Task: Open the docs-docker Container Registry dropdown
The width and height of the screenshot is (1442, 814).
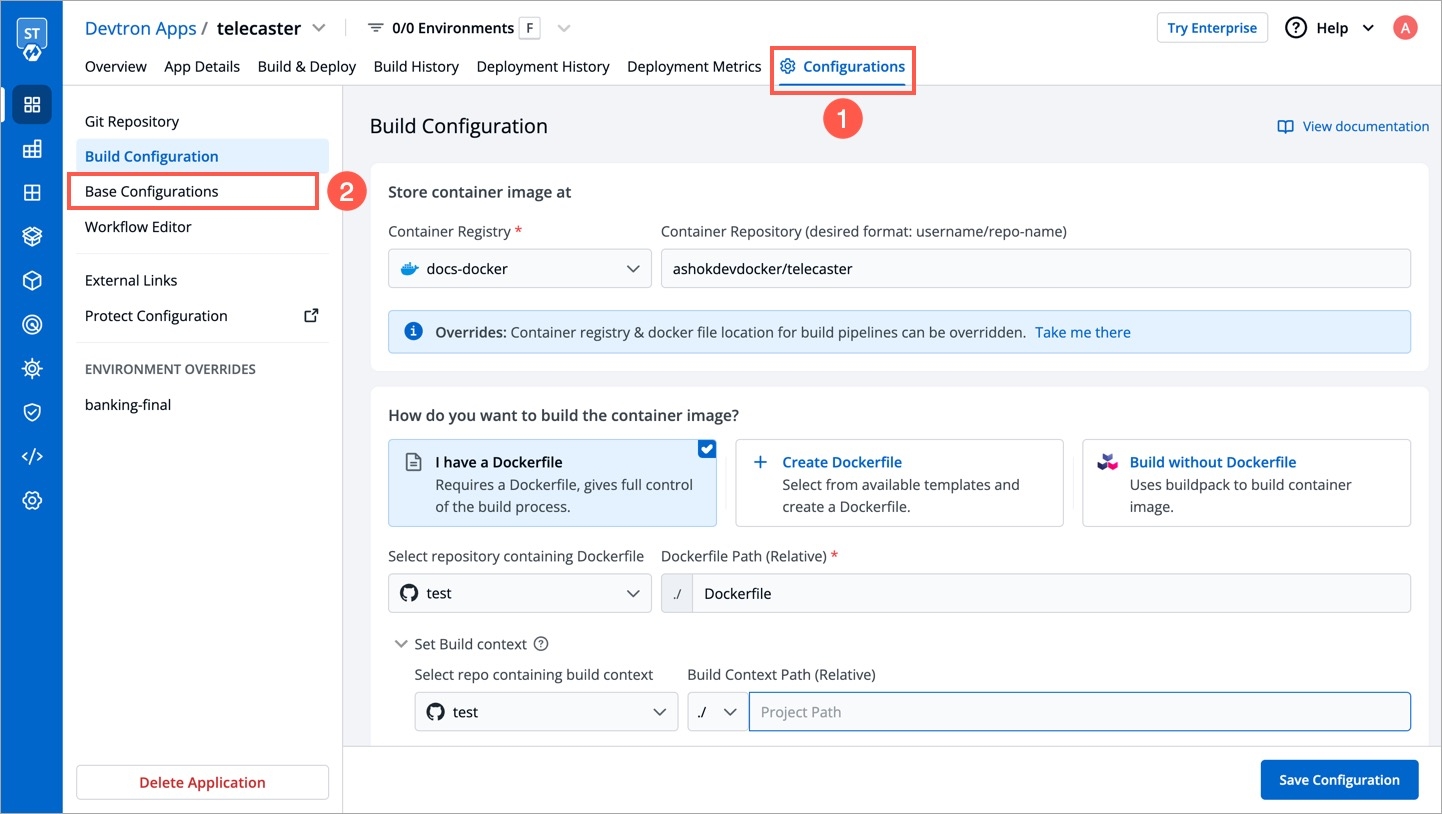Action: coord(520,269)
